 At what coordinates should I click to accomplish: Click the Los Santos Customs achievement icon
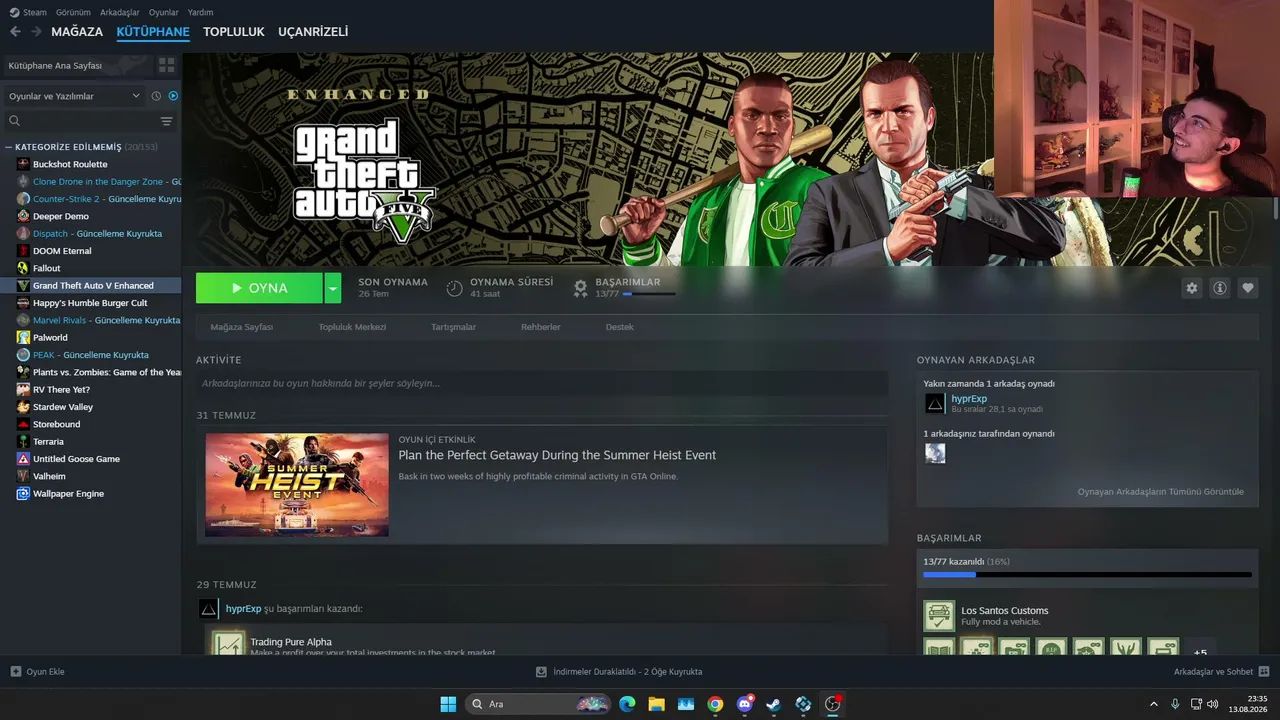tap(939, 616)
